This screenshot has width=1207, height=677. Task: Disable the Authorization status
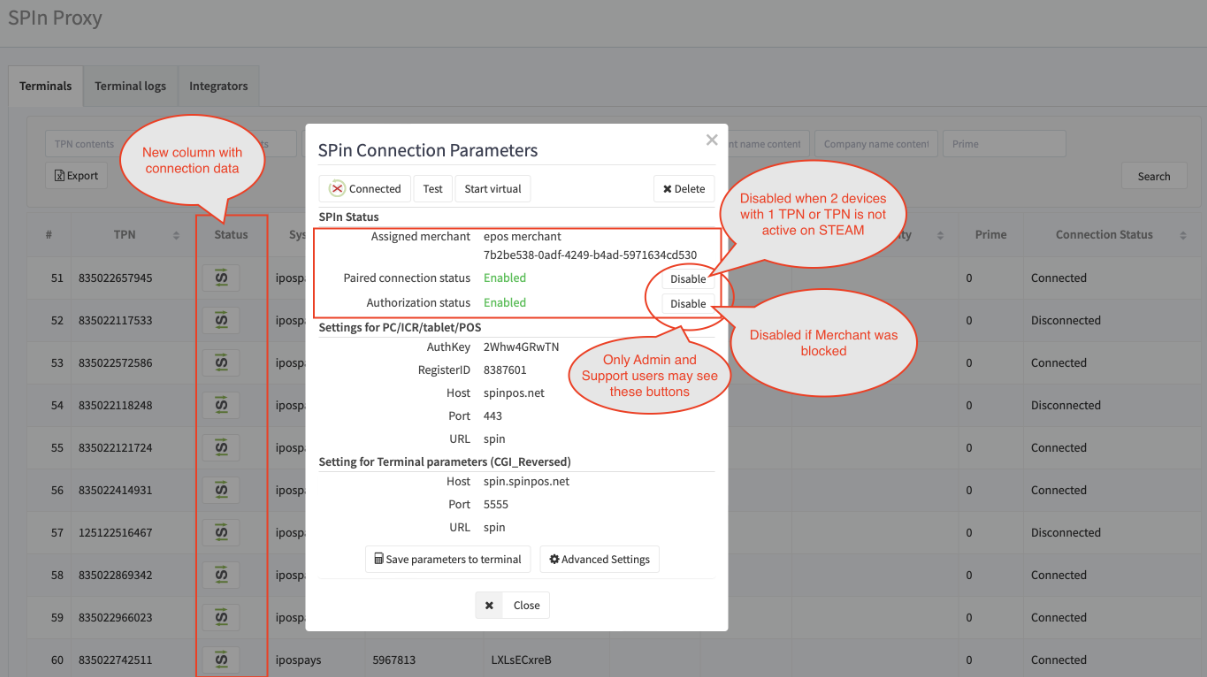[x=687, y=304]
